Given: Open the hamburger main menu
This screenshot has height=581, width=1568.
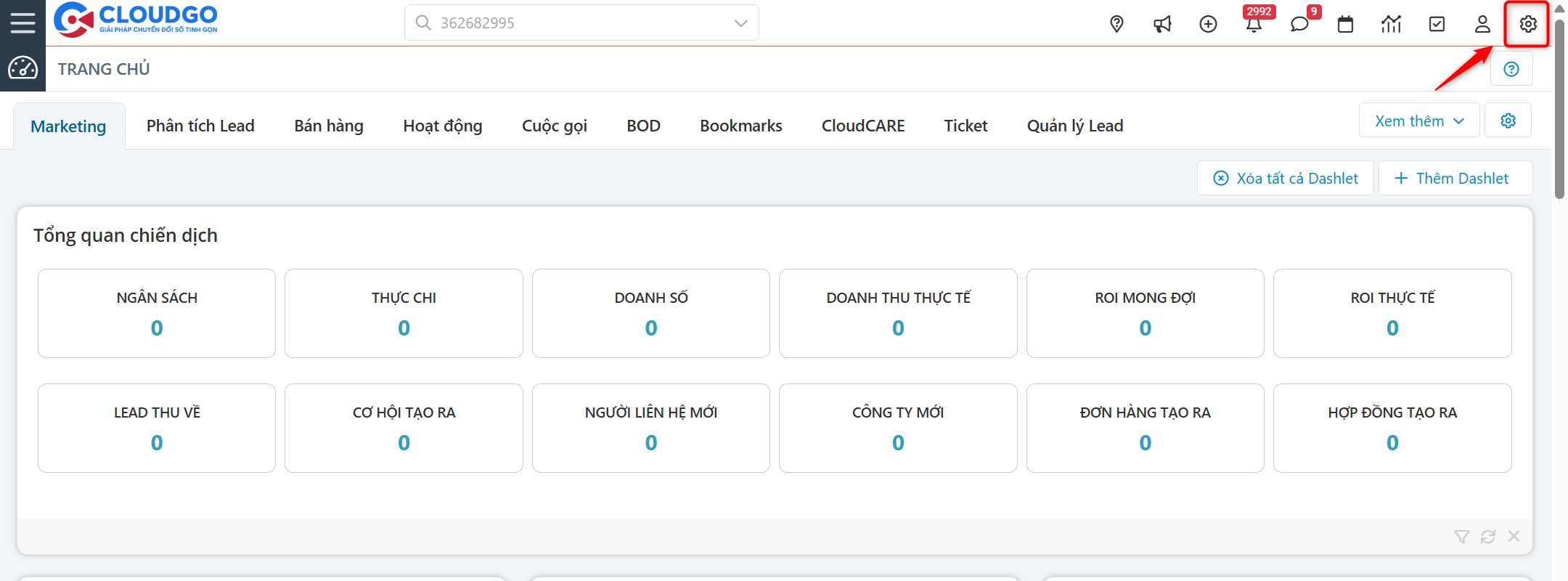Looking at the screenshot, I should pos(23,23).
